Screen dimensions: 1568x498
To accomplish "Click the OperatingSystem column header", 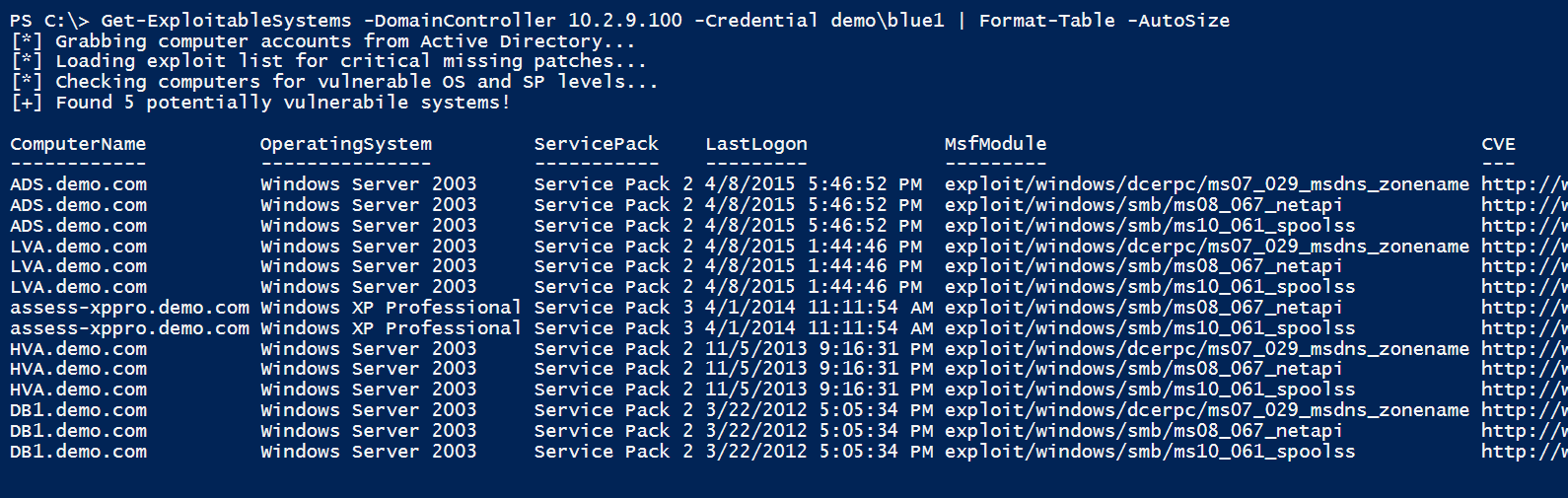I will [345, 144].
